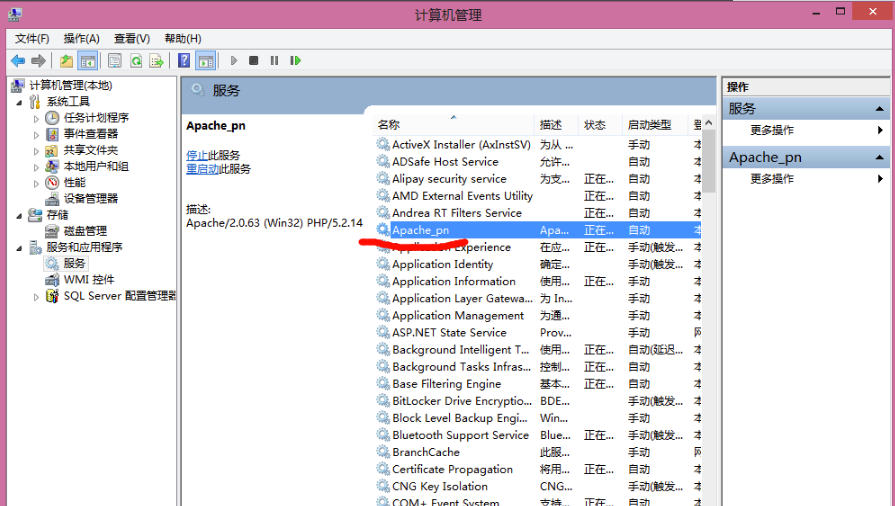Select the ASP.NET State Service row

pos(538,332)
